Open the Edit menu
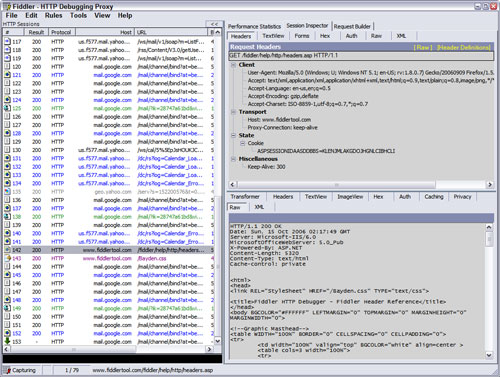This screenshot has height=377, width=500. 31,15
